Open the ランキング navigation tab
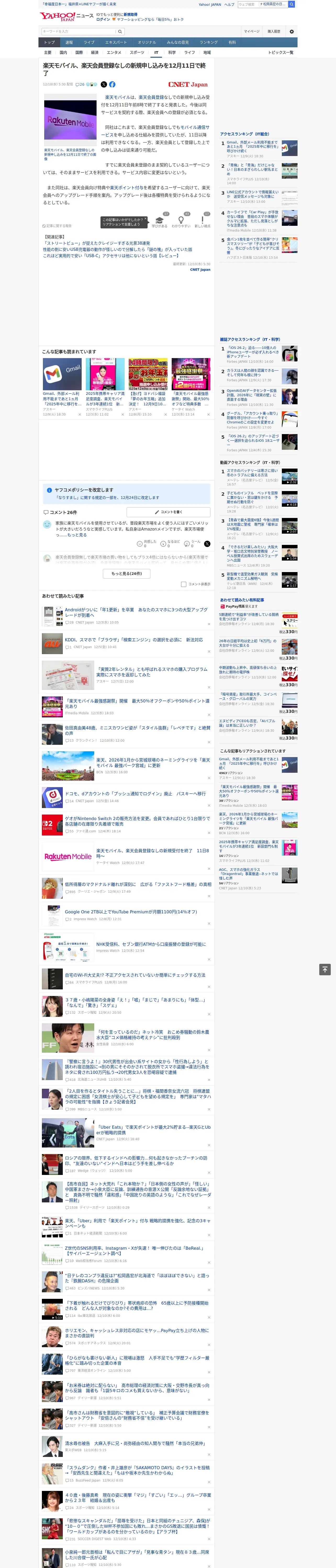This screenshot has height=1568, width=336. tap(209, 43)
